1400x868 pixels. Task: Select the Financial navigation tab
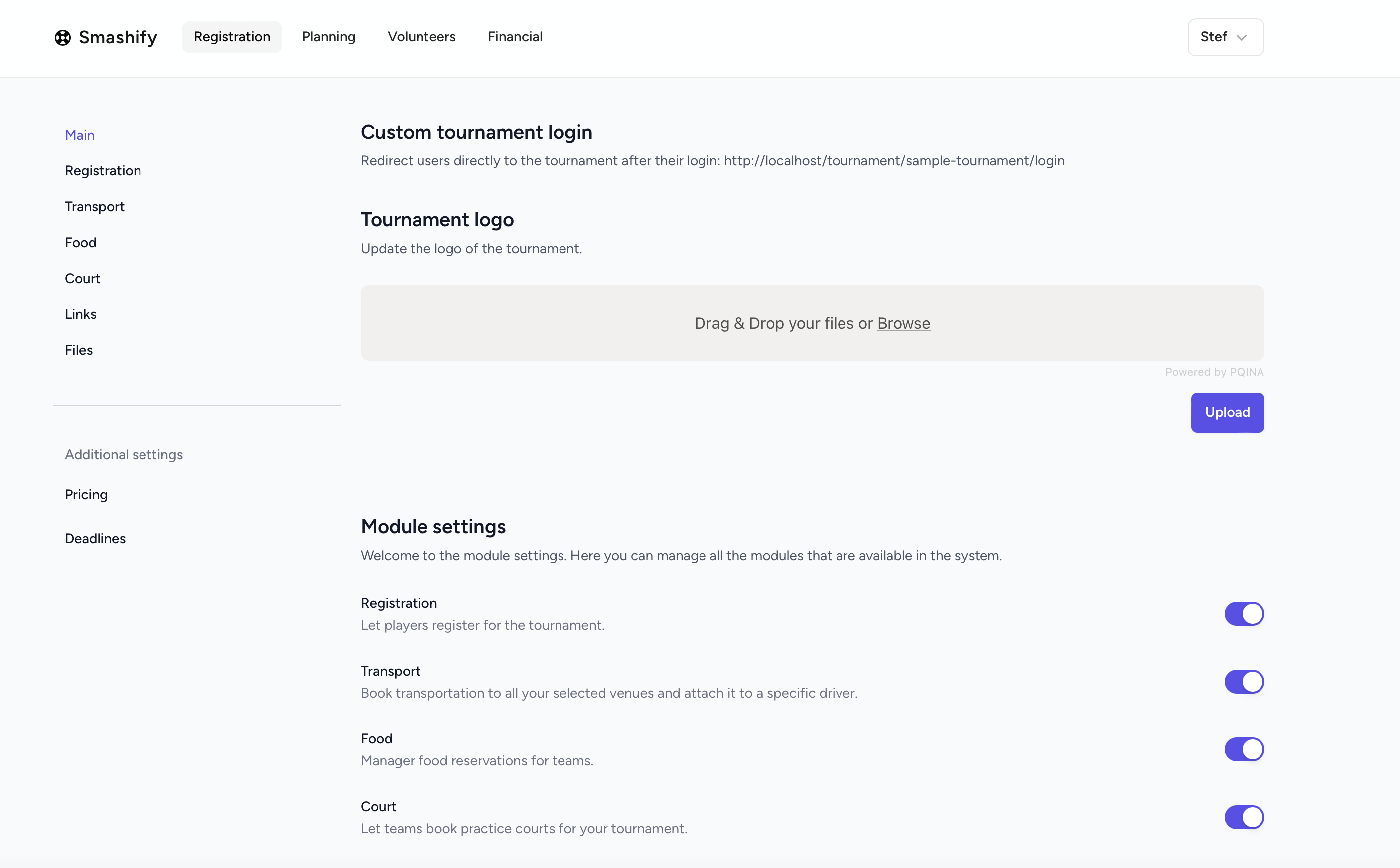point(514,37)
